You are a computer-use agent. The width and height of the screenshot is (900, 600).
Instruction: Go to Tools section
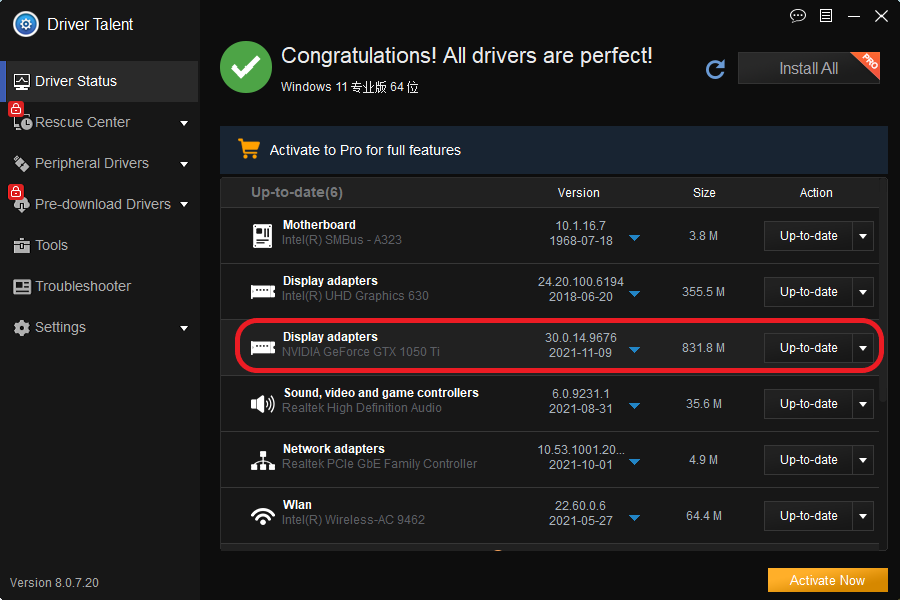(x=100, y=246)
